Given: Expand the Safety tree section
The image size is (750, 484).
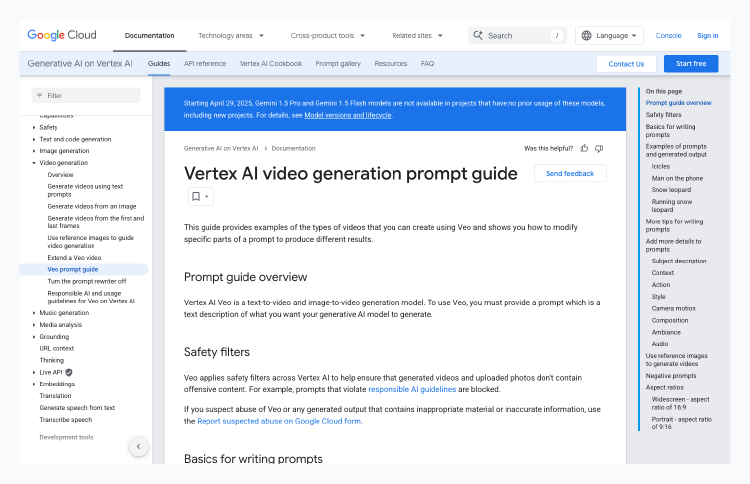Looking at the screenshot, I should click(34, 127).
